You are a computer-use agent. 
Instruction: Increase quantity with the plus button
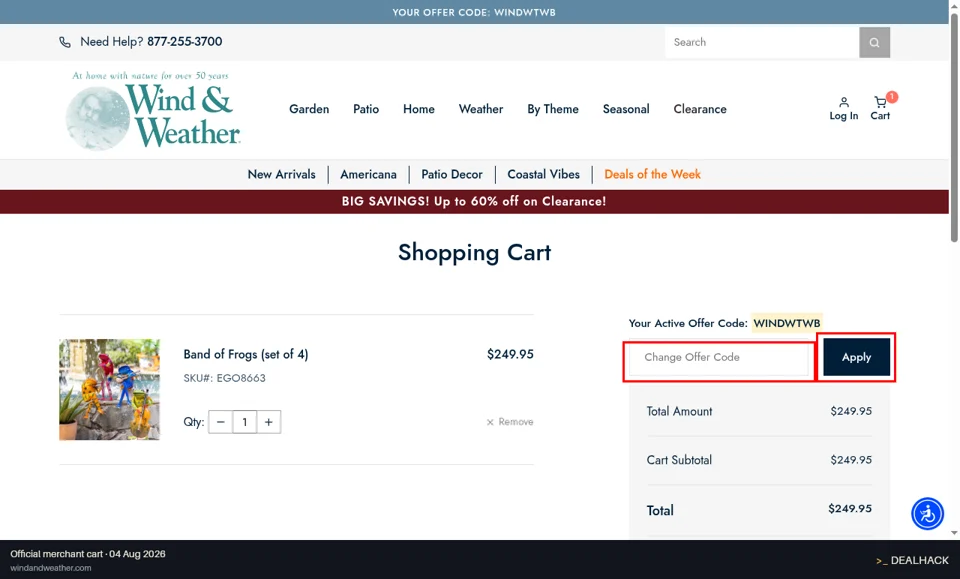[x=268, y=422]
